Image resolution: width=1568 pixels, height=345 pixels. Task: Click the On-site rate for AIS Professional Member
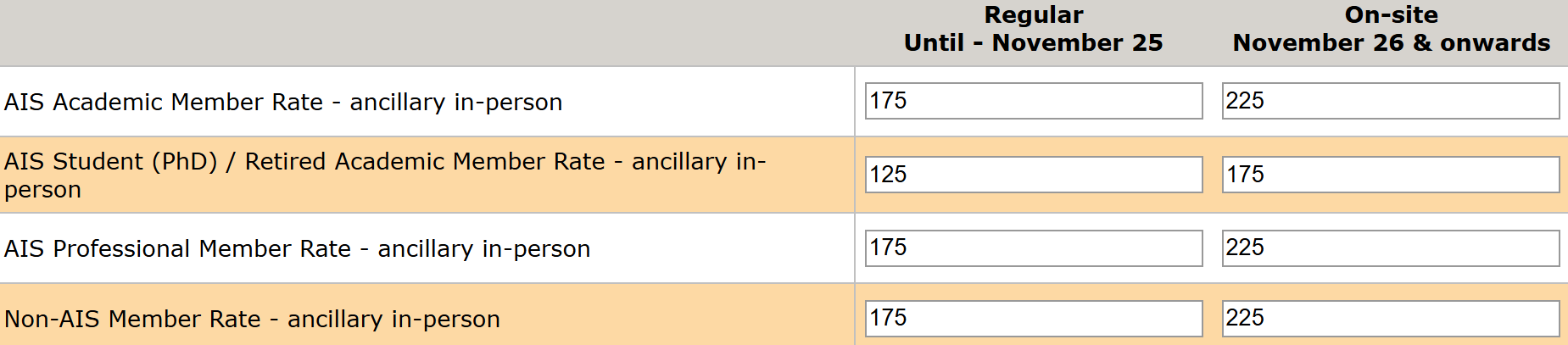(x=1390, y=248)
